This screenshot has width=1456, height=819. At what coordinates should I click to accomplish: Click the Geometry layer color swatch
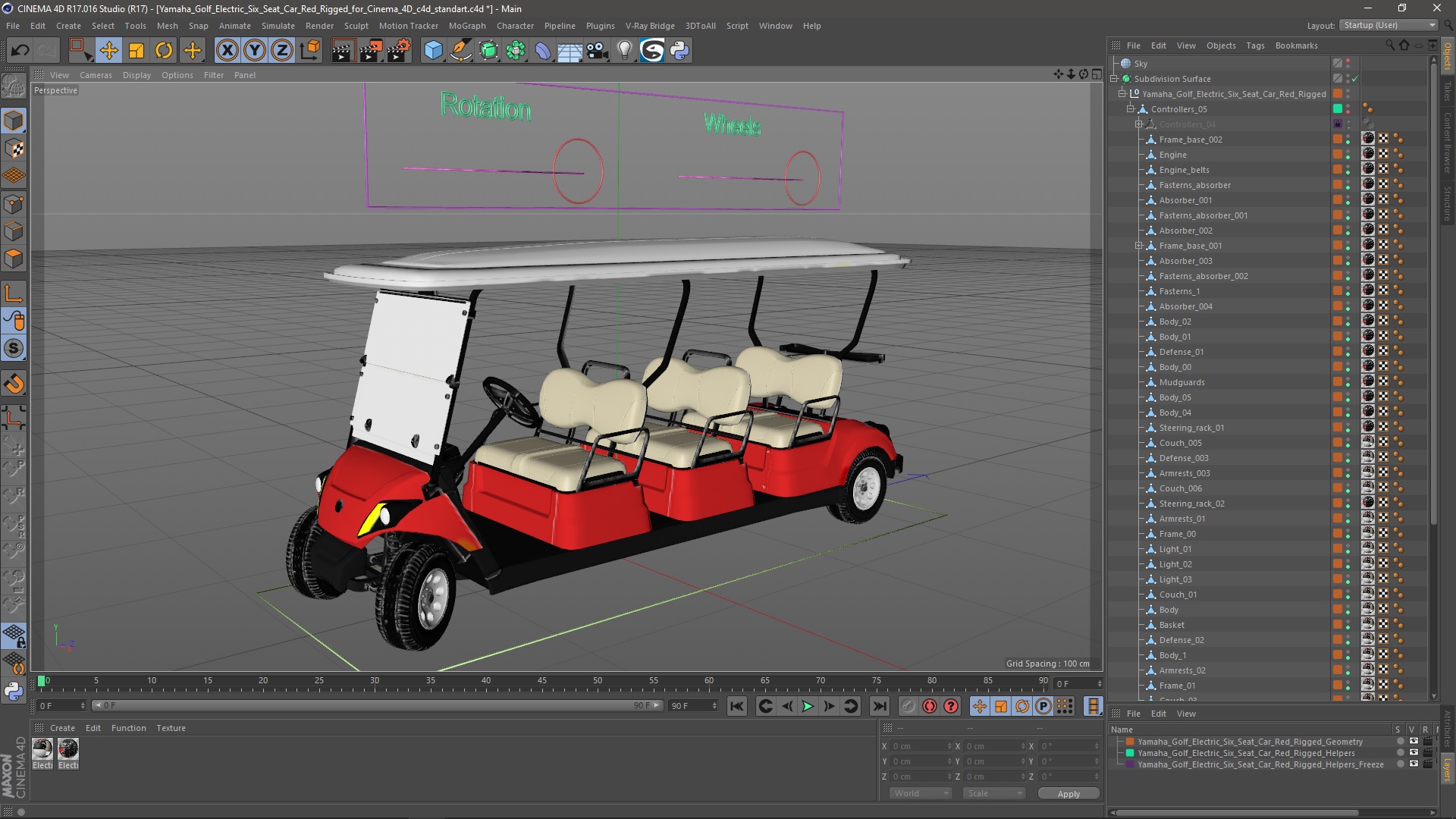tap(1130, 742)
